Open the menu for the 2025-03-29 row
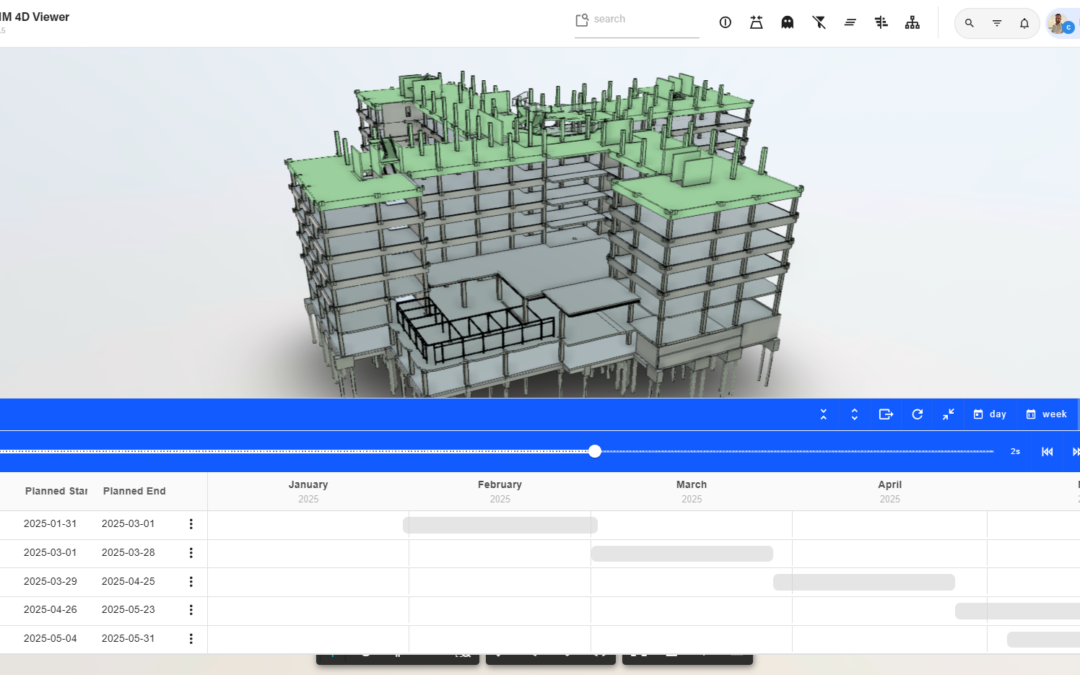Image resolution: width=1080 pixels, height=675 pixels. click(191, 582)
